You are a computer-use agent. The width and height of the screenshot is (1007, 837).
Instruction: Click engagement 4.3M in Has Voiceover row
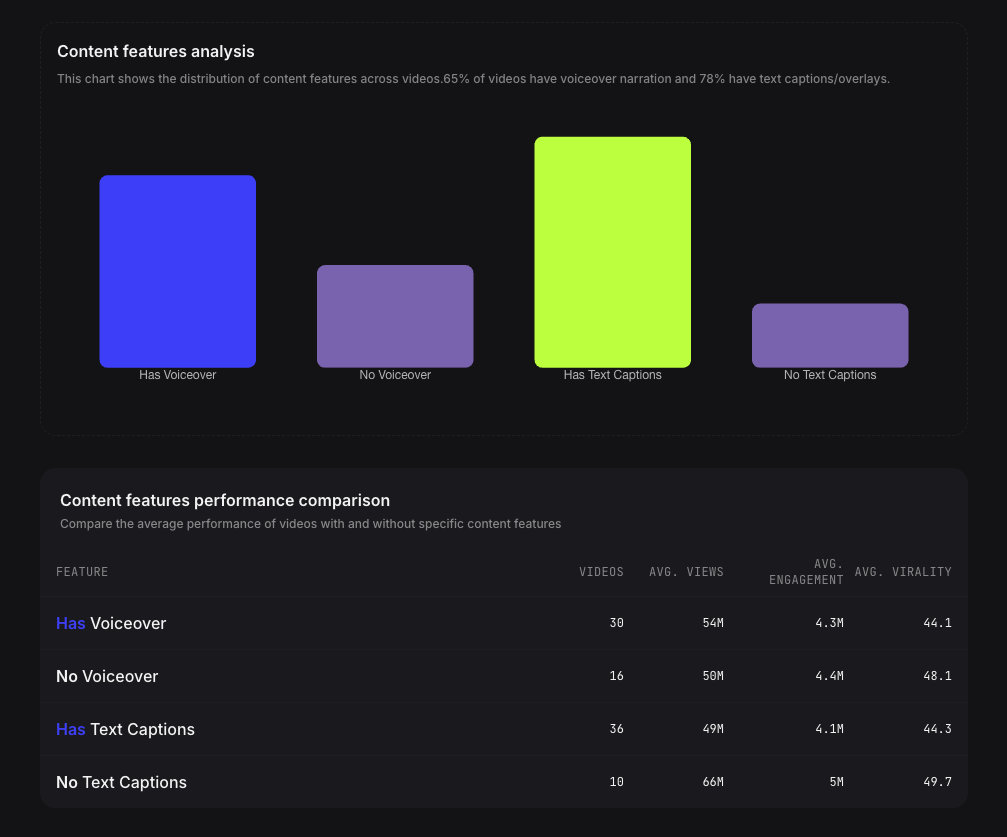829,622
